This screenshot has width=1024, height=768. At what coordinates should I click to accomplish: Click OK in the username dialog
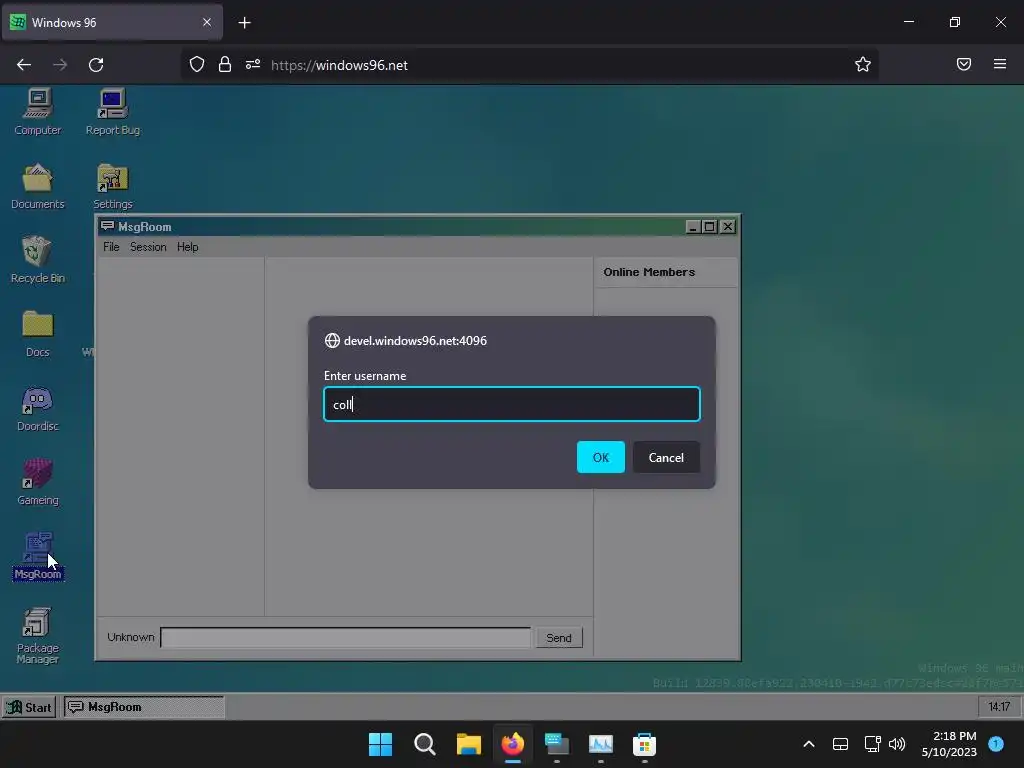tap(601, 457)
